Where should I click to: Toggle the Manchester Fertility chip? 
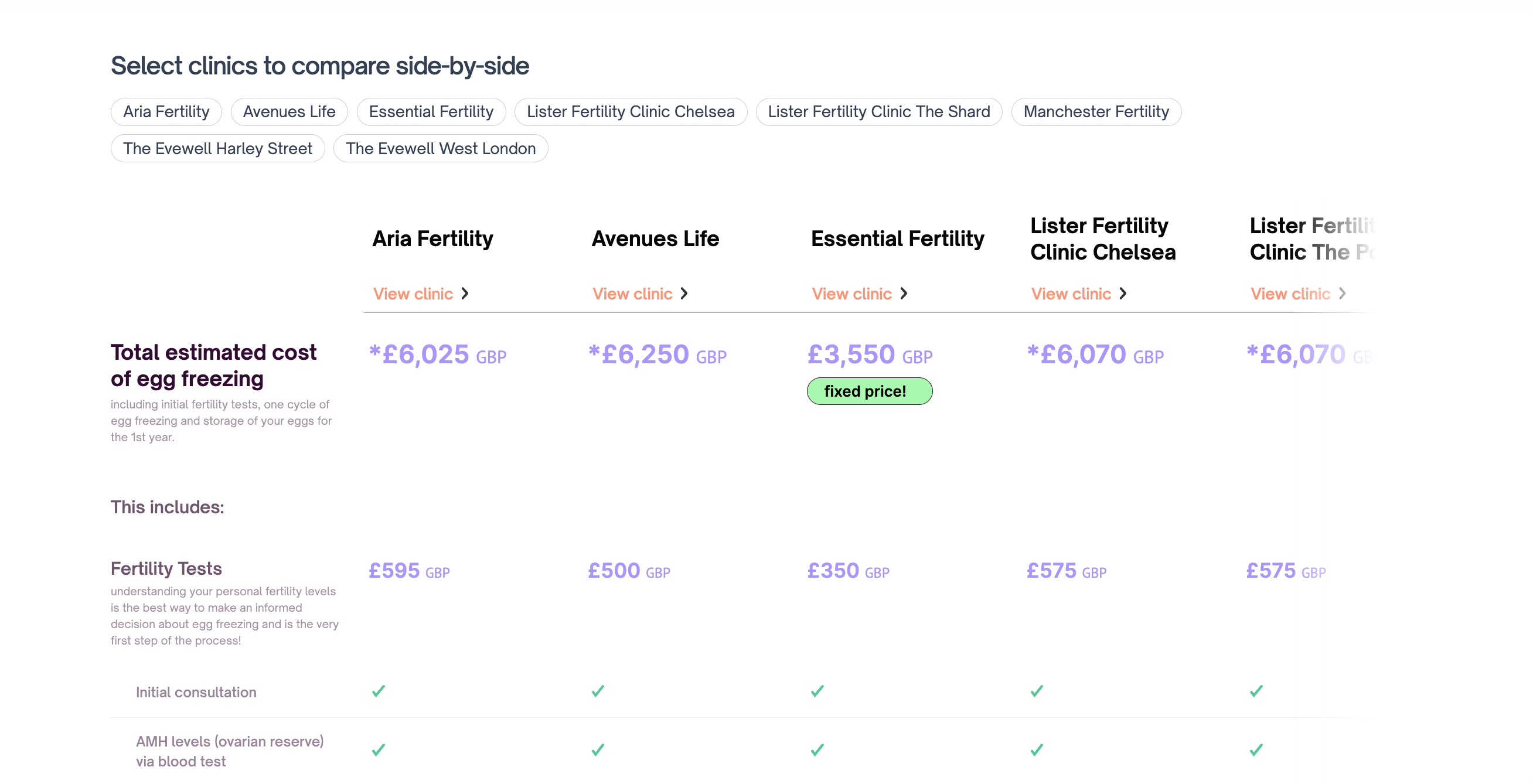[1096, 112]
